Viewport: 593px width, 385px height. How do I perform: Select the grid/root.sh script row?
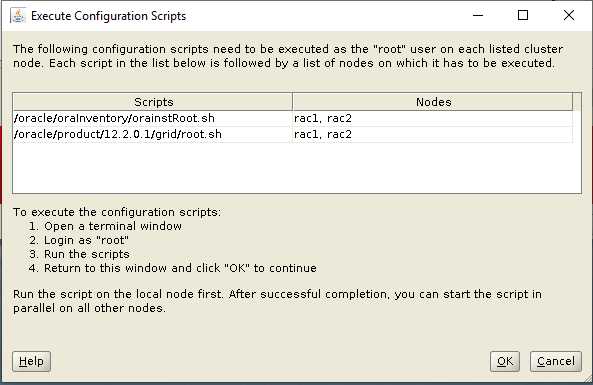tap(293, 135)
